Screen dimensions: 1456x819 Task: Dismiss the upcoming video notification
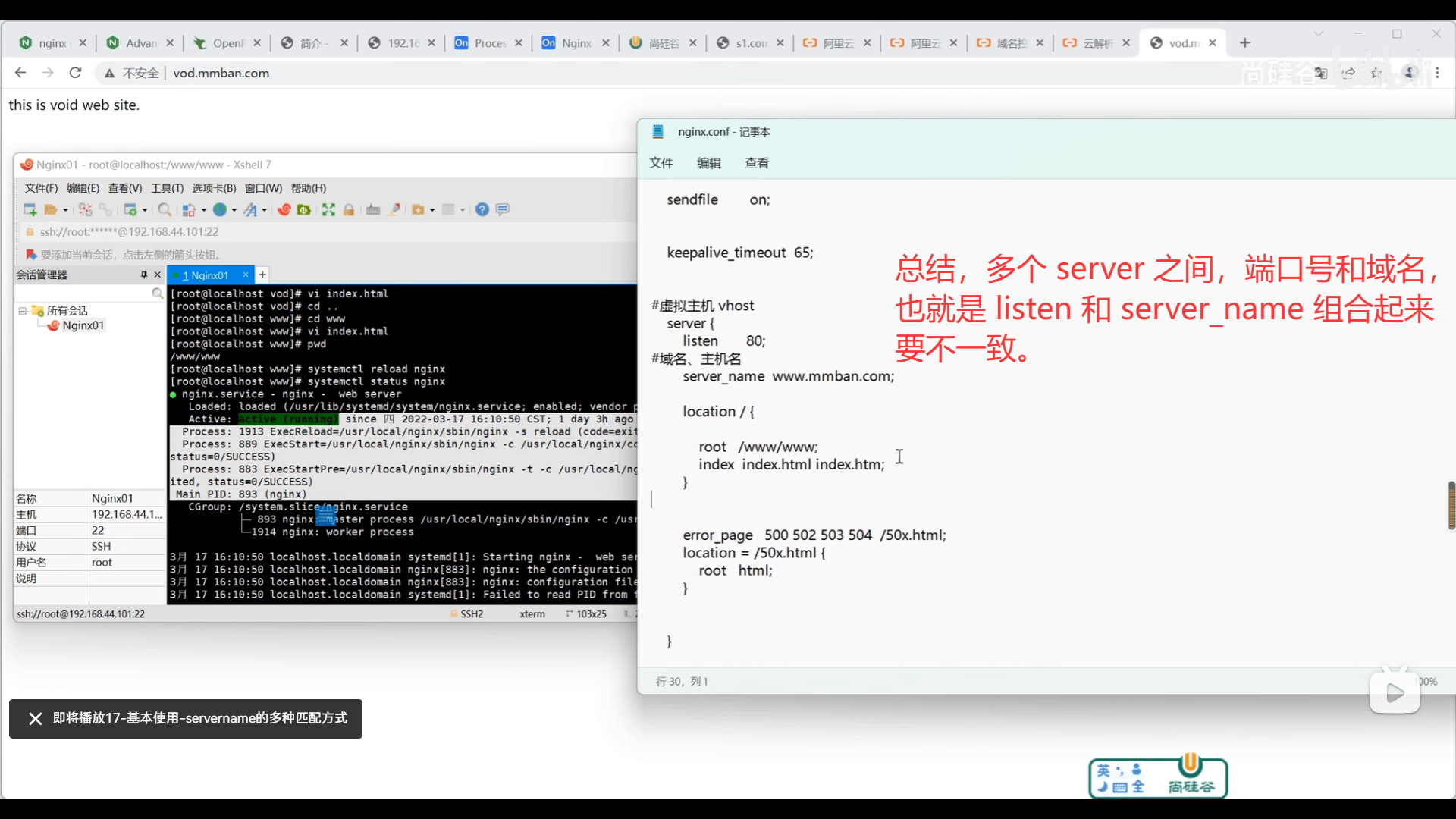click(35, 718)
